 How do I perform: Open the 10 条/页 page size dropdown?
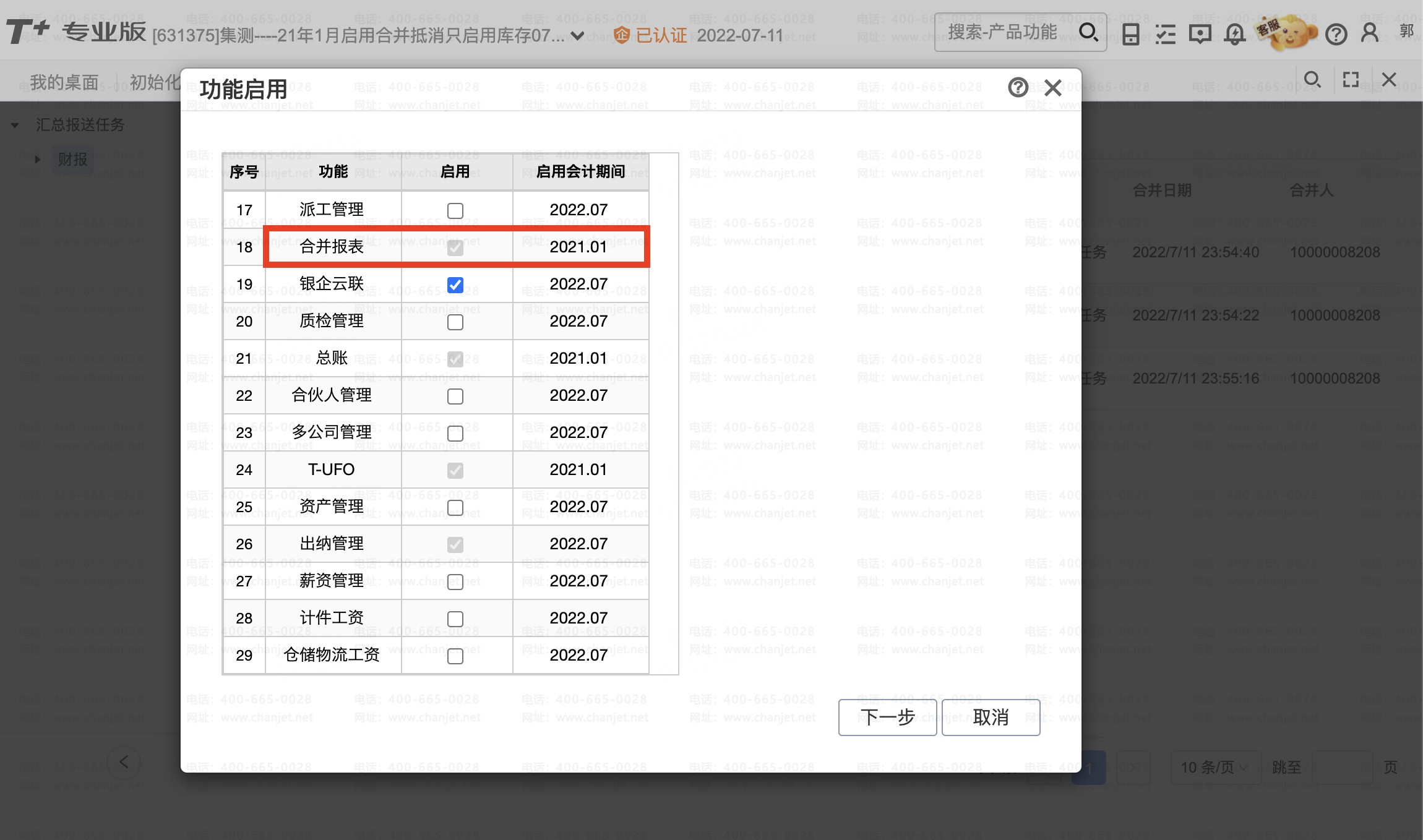point(1215,767)
